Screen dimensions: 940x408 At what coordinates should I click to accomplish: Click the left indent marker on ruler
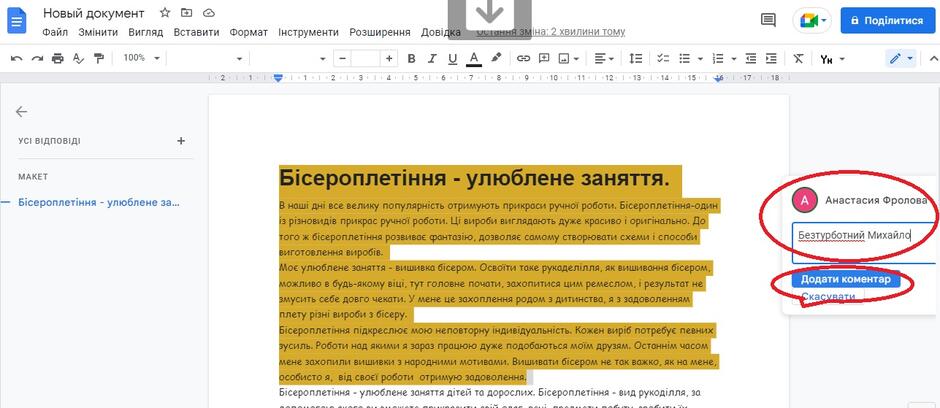click(278, 78)
